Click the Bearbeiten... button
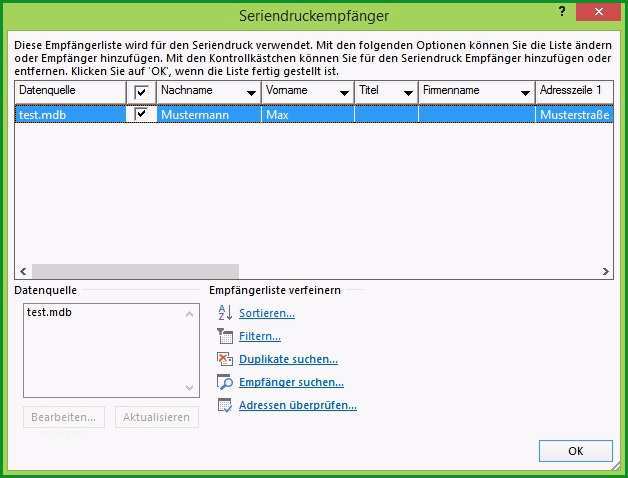 click(x=64, y=417)
